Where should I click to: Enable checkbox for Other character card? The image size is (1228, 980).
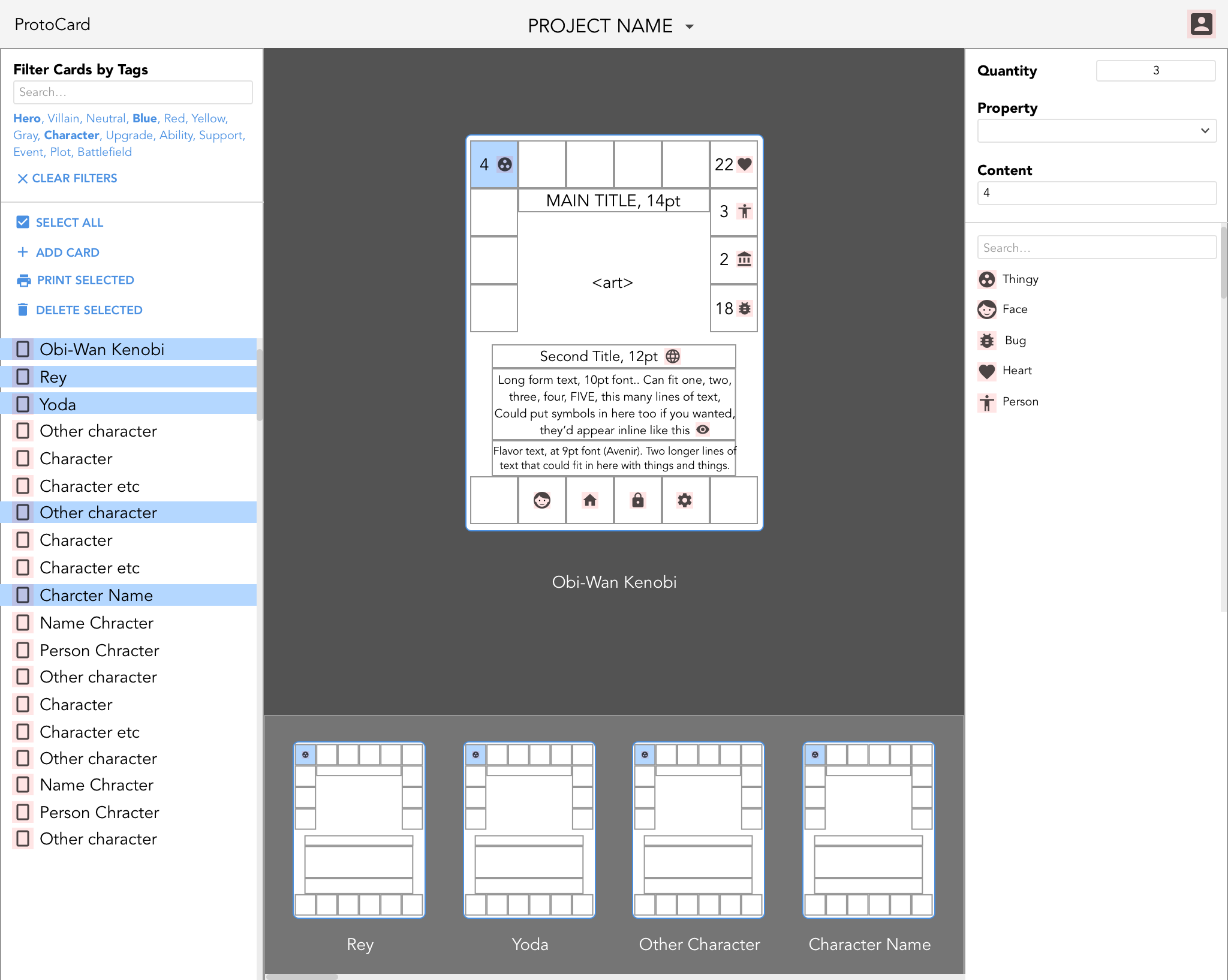coord(22,513)
